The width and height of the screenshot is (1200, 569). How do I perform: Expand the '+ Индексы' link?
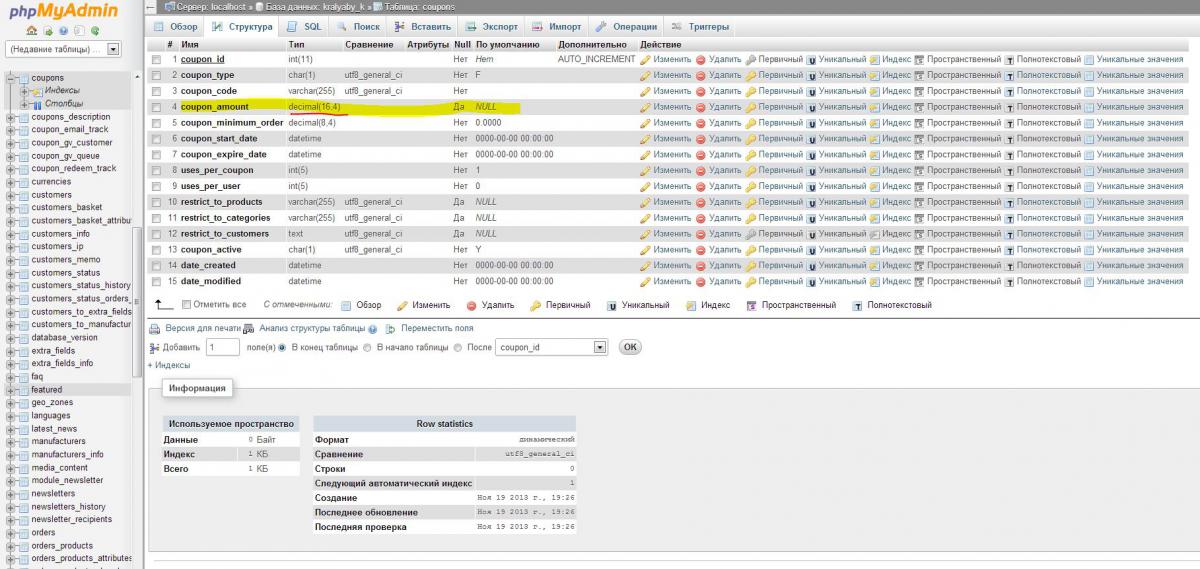169,365
